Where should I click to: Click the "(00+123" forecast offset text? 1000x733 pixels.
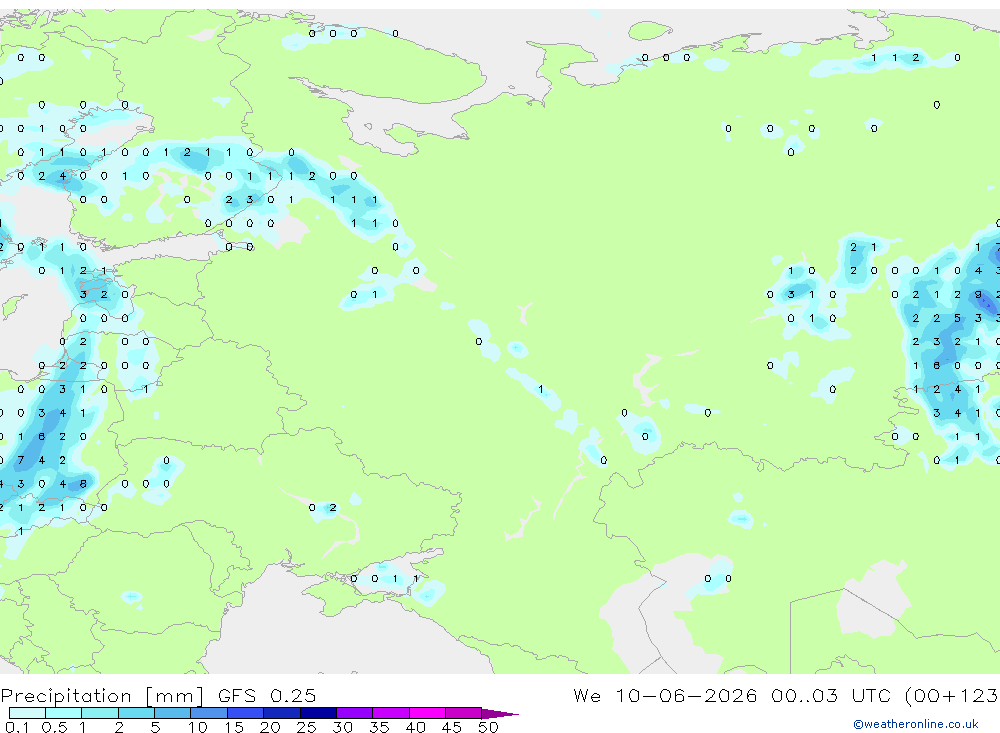tap(952, 696)
